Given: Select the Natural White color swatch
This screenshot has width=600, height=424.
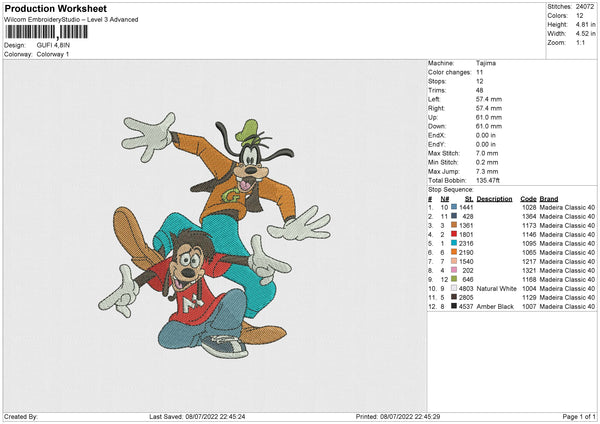Looking at the screenshot, I should (454, 288).
